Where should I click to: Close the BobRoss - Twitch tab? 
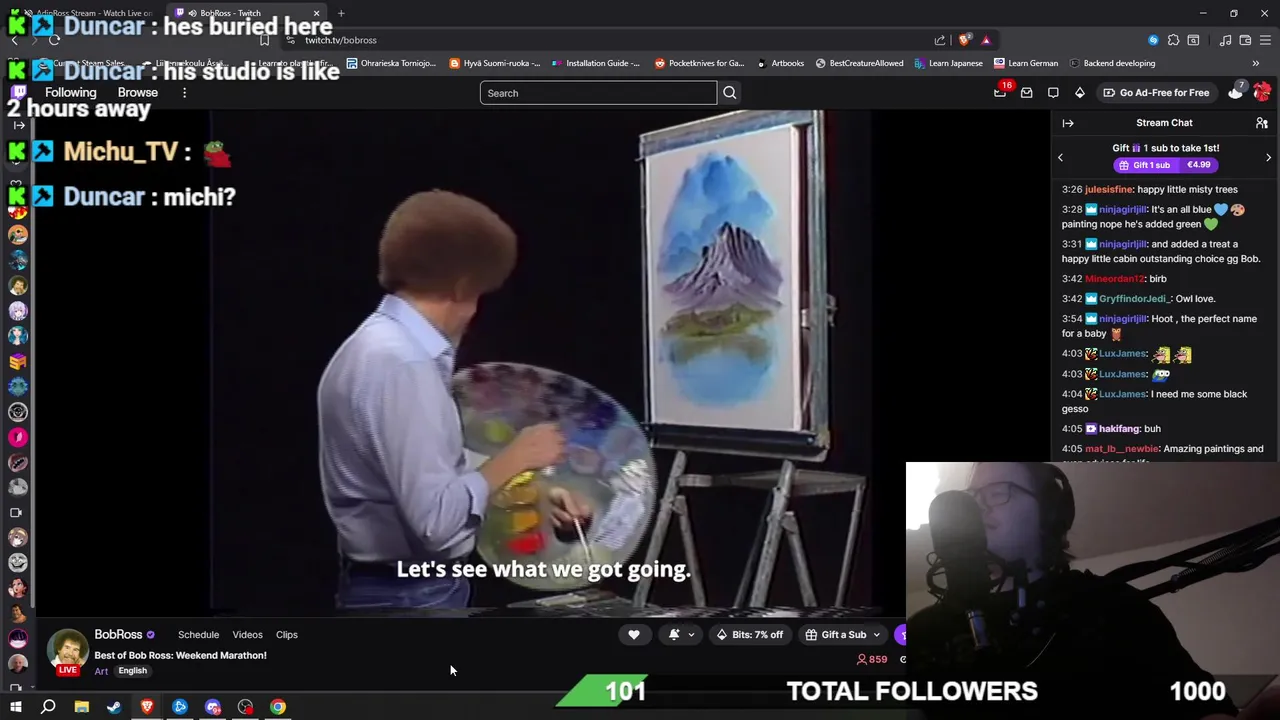(316, 13)
